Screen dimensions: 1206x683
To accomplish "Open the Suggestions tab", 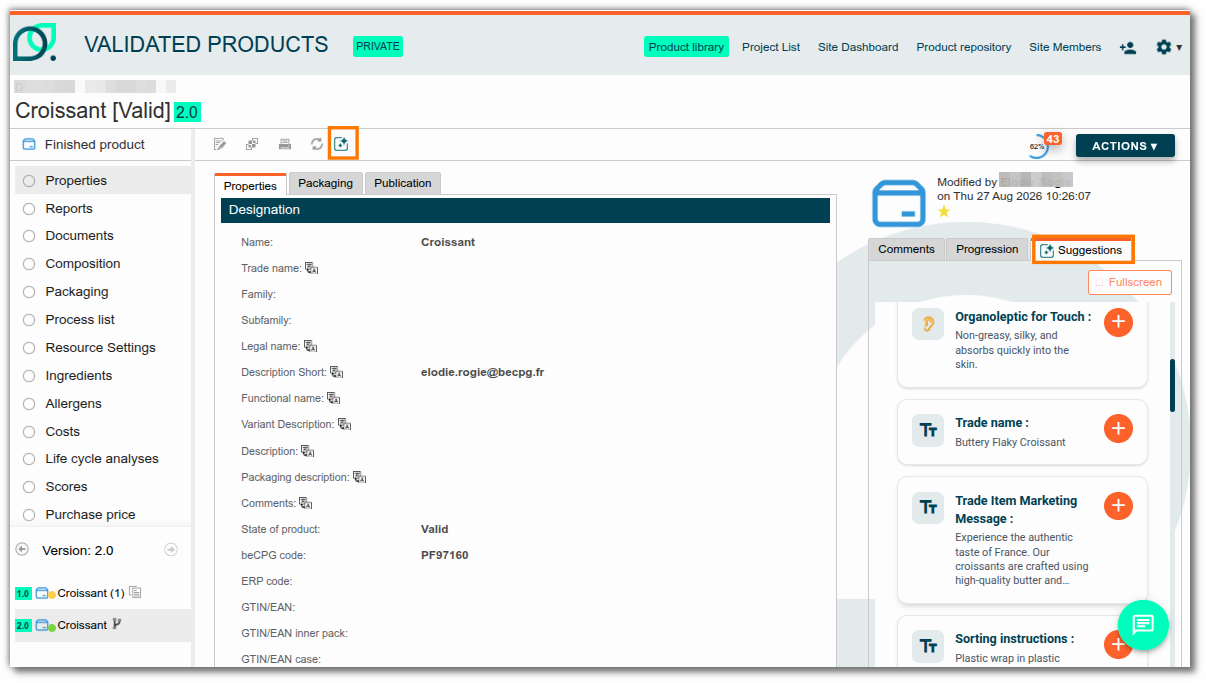I will [1082, 250].
